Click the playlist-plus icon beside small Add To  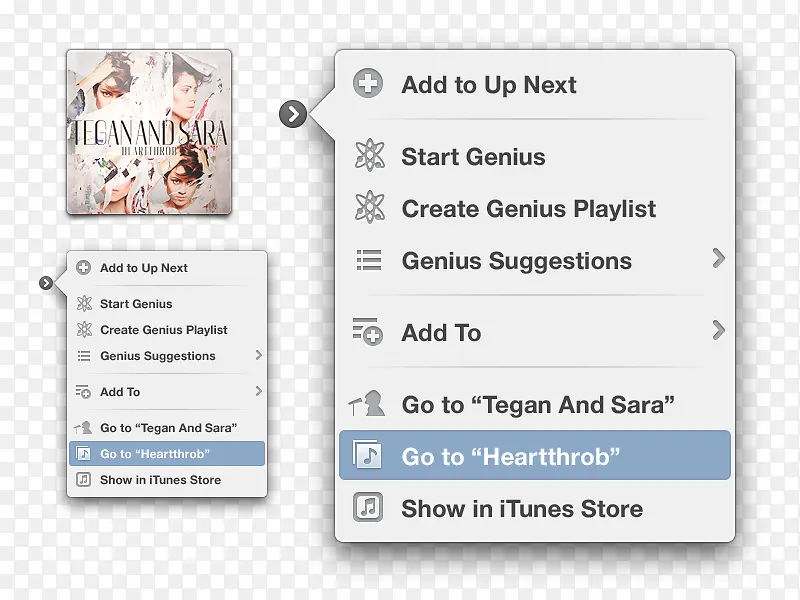tap(83, 392)
